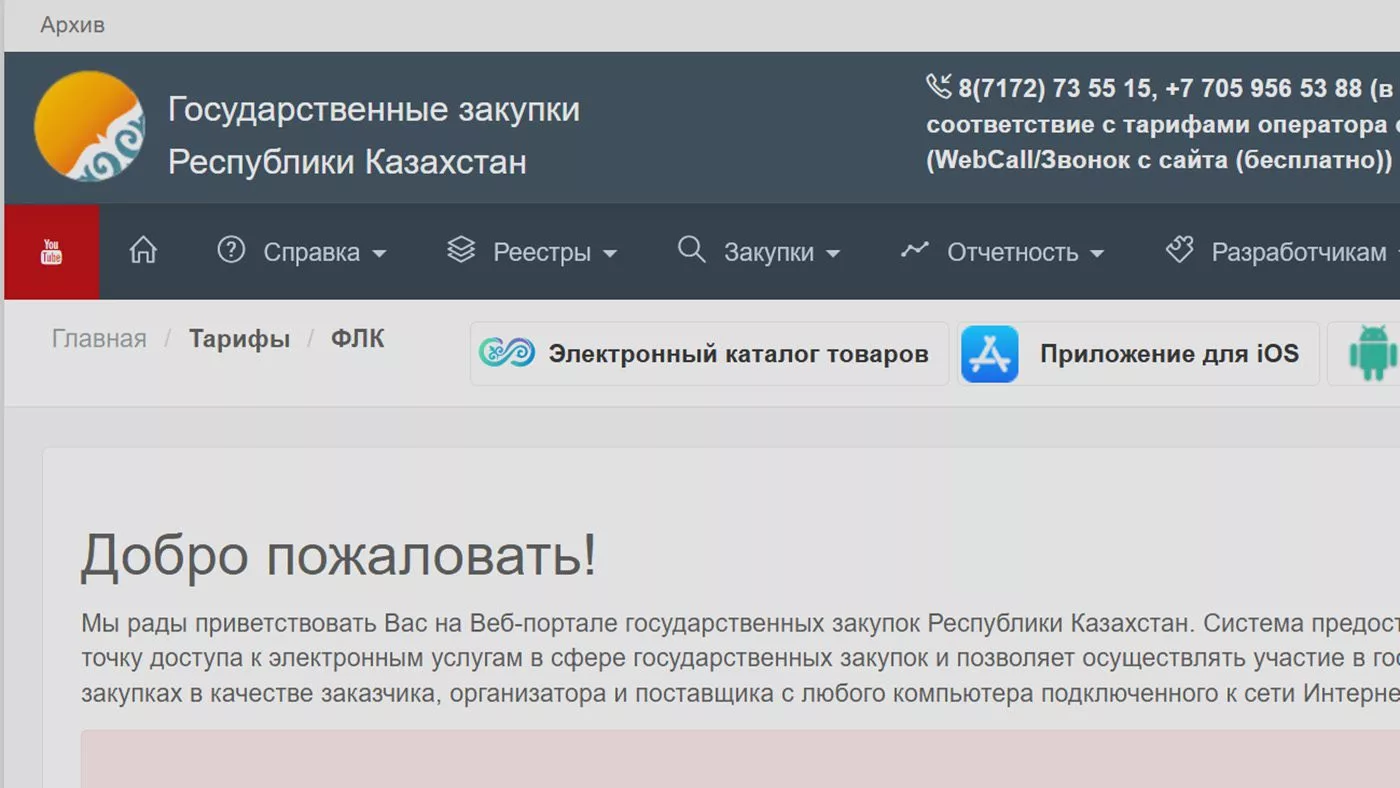
Task: Expand the Справка dropdown arrow
Action: pos(379,254)
